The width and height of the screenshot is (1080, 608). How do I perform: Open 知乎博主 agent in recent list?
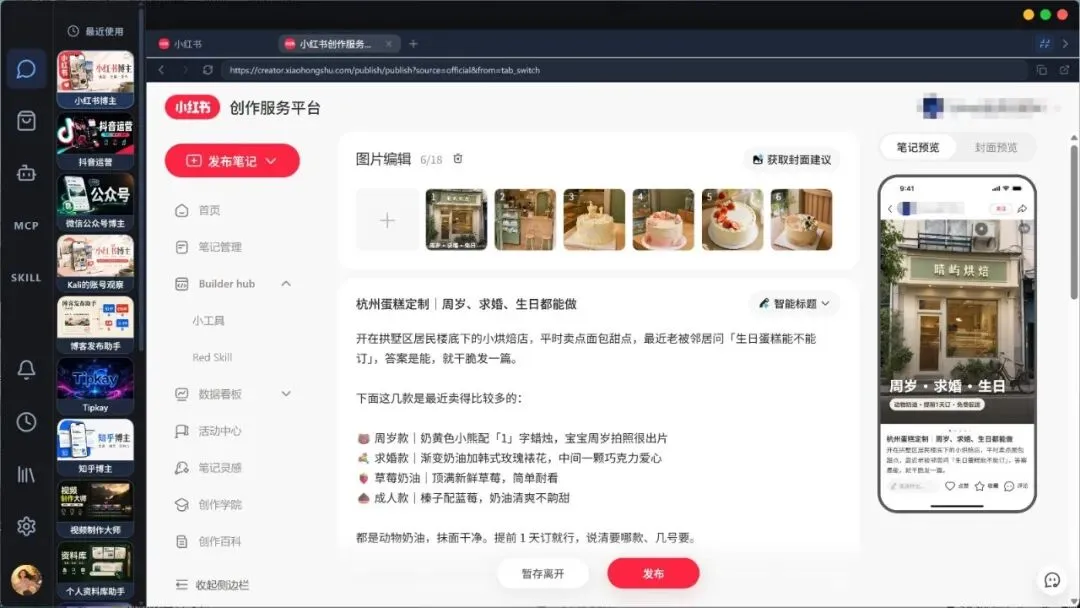pyautogui.click(x=95, y=447)
